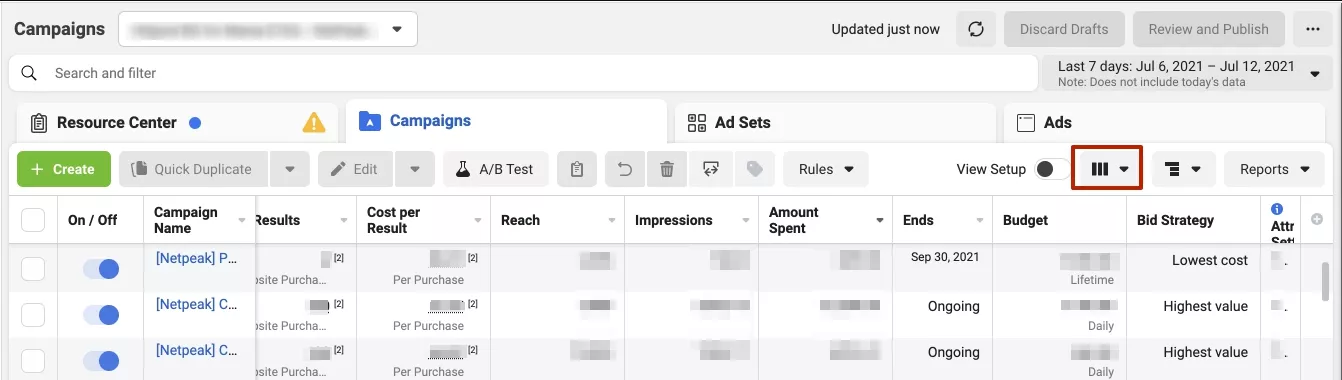
Task: Click the Search and filter field
Action: click(x=523, y=73)
